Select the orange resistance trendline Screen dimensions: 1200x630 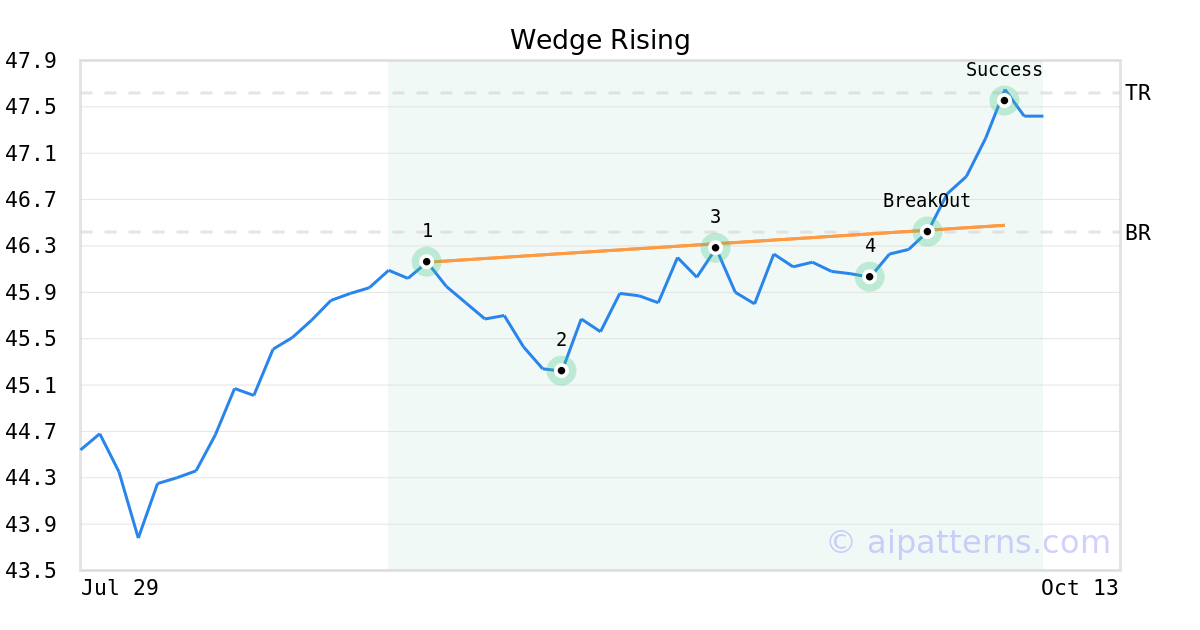pyautogui.click(x=570, y=254)
